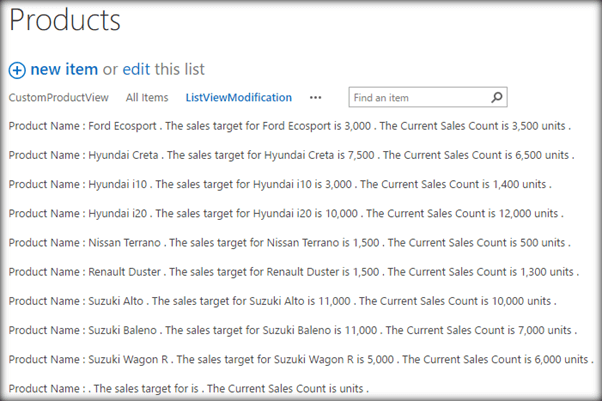Viewport: 602px width, 401px height.
Task: Click the new item link
Action: click(x=64, y=69)
